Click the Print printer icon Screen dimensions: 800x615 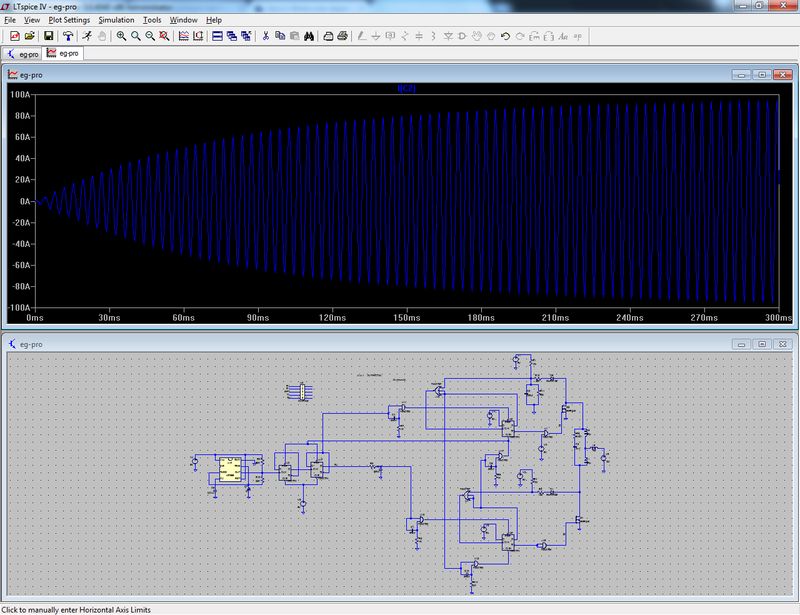point(342,36)
